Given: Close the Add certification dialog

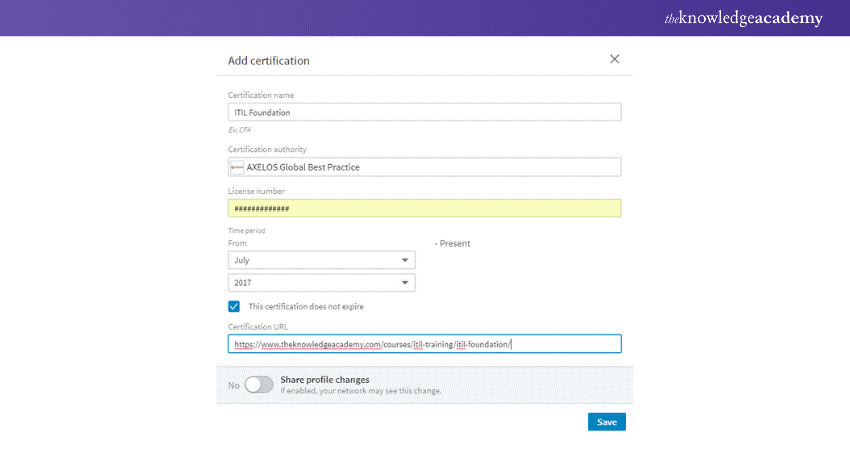Looking at the screenshot, I should tap(614, 60).
